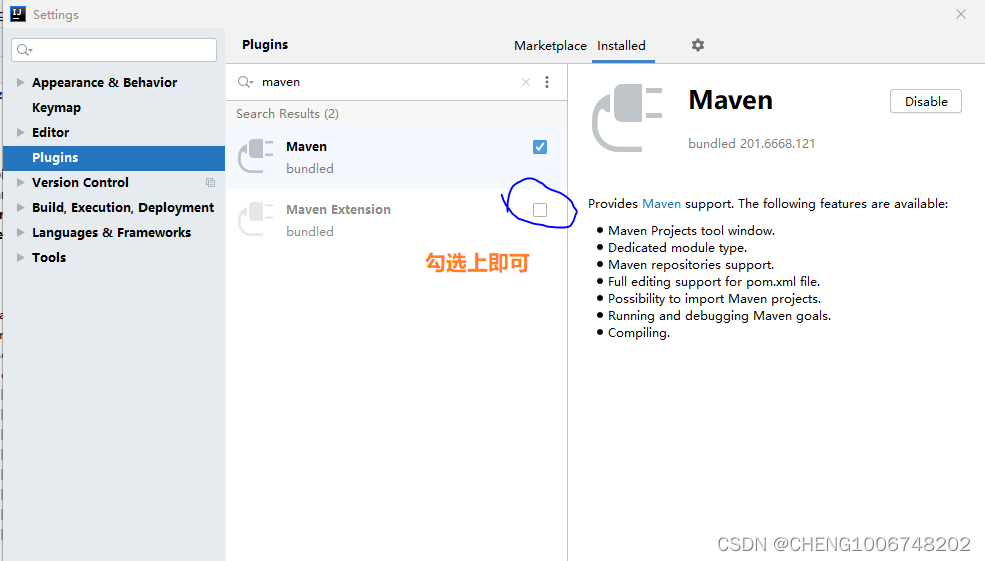Viewport: 985px width, 561px height.
Task: Click the Search Results (2) header
Action: point(287,114)
